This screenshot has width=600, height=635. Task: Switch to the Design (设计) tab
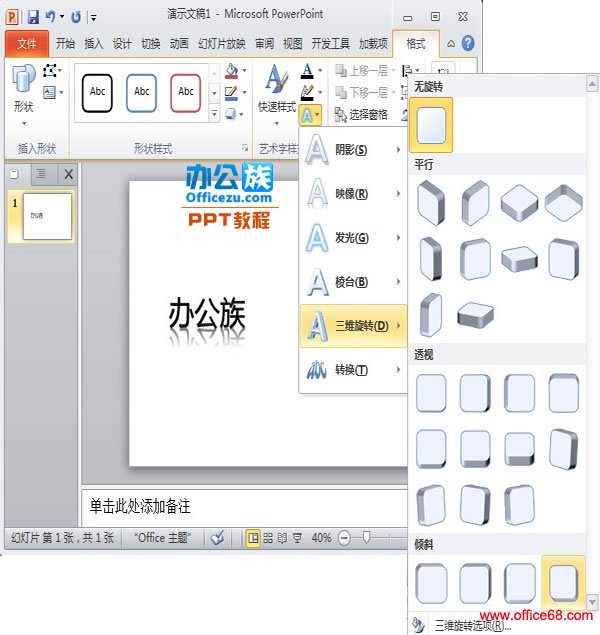[x=122, y=43]
